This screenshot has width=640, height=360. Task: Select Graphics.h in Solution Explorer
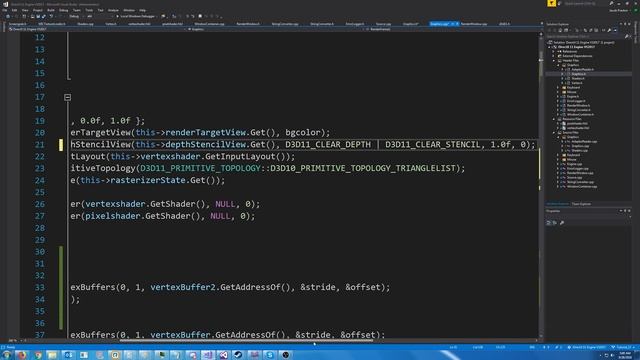click(x=579, y=74)
